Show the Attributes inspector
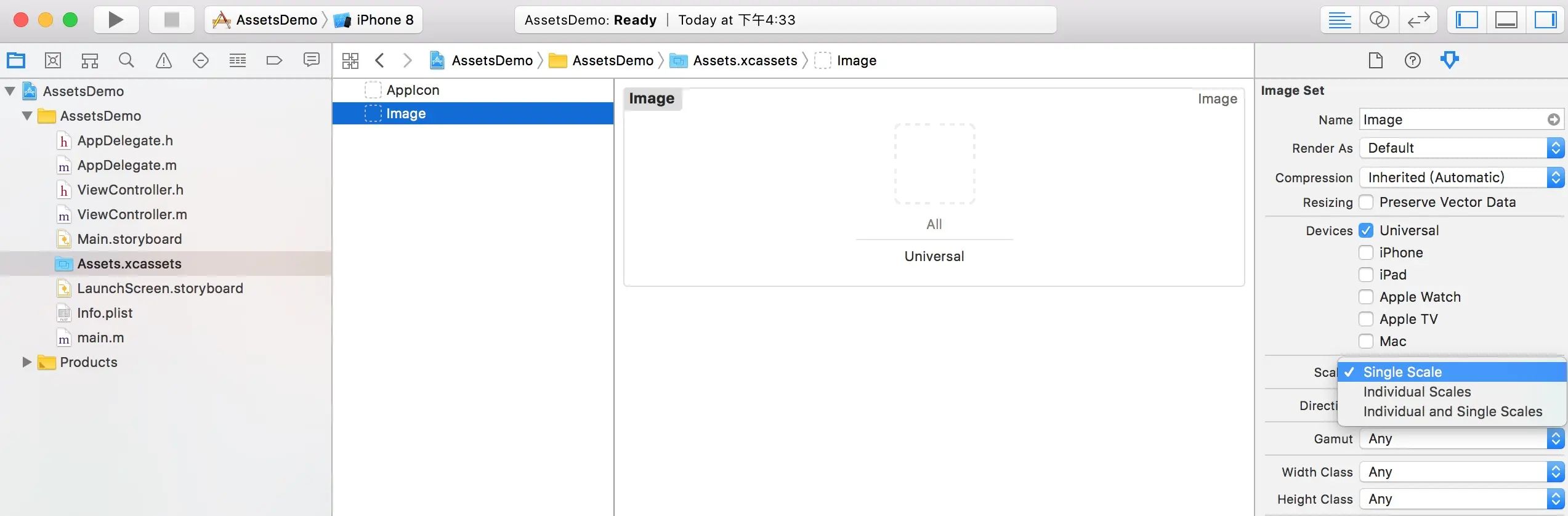 click(1450, 60)
